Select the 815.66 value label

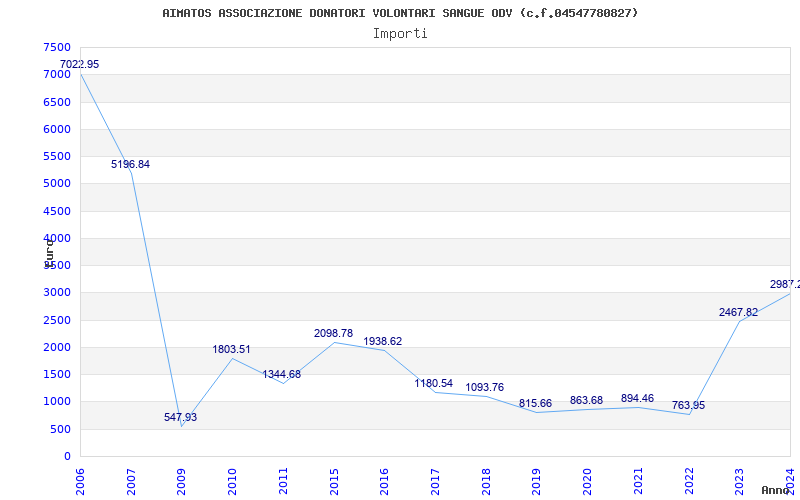tap(535, 403)
